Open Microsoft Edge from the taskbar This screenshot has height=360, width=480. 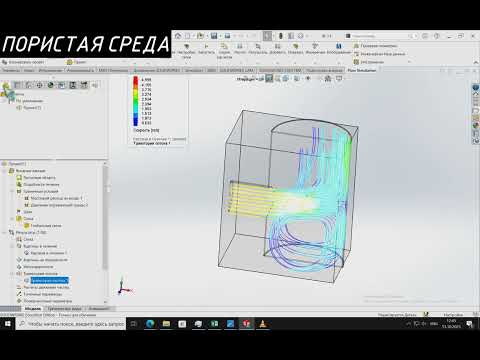150,323
